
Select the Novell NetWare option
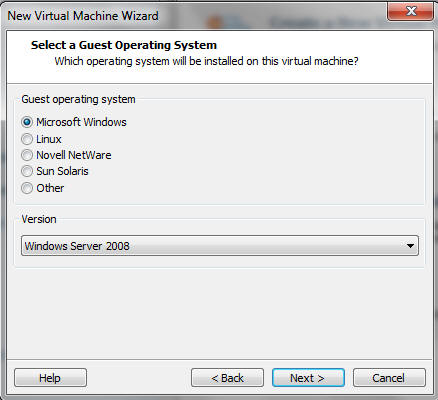27,155
